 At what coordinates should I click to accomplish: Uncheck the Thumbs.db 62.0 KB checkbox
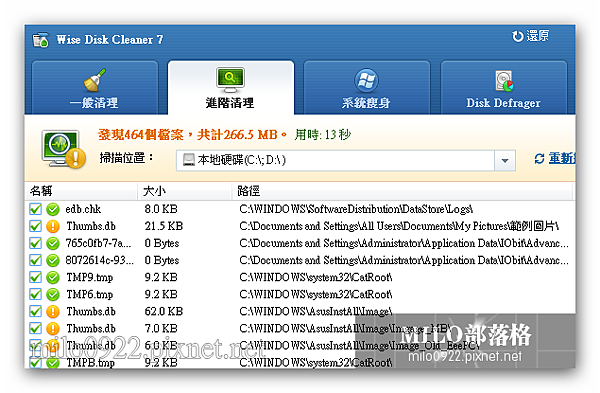point(36,311)
